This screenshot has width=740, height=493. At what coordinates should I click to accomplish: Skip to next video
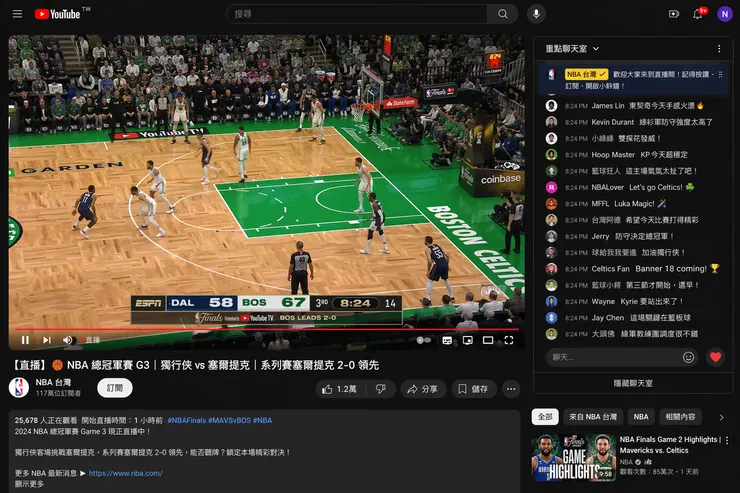click(46, 340)
